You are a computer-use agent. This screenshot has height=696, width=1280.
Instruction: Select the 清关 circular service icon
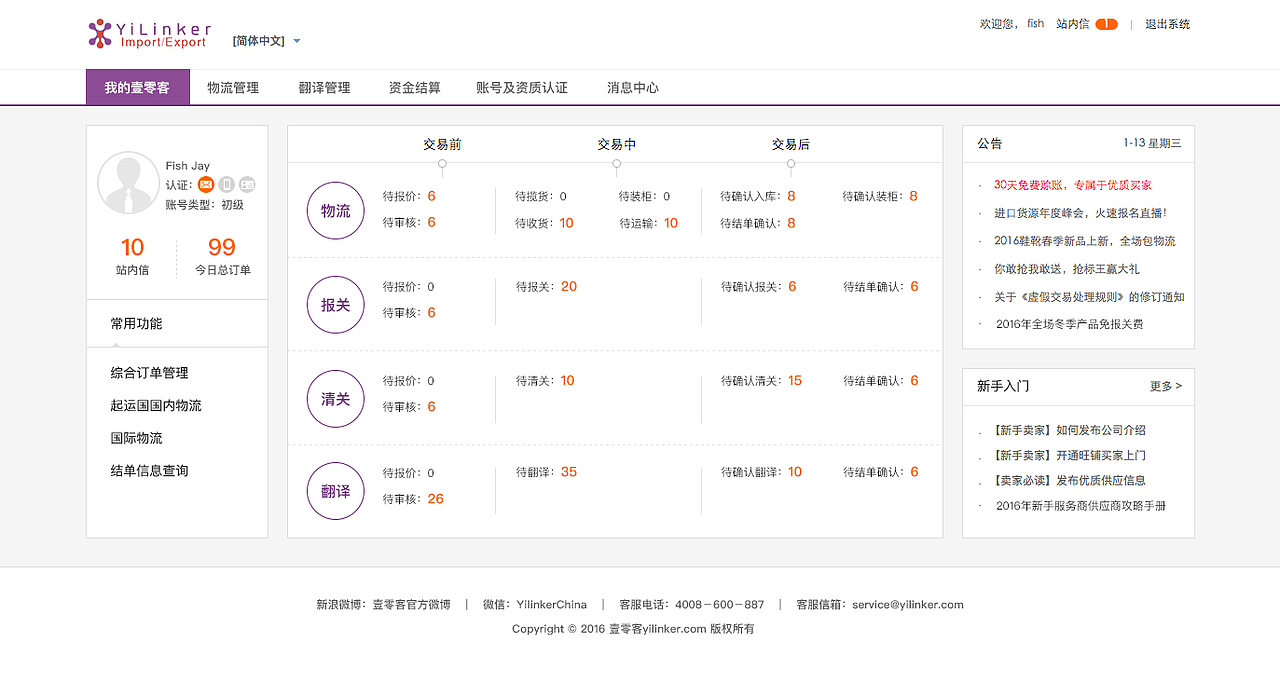coord(335,399)
